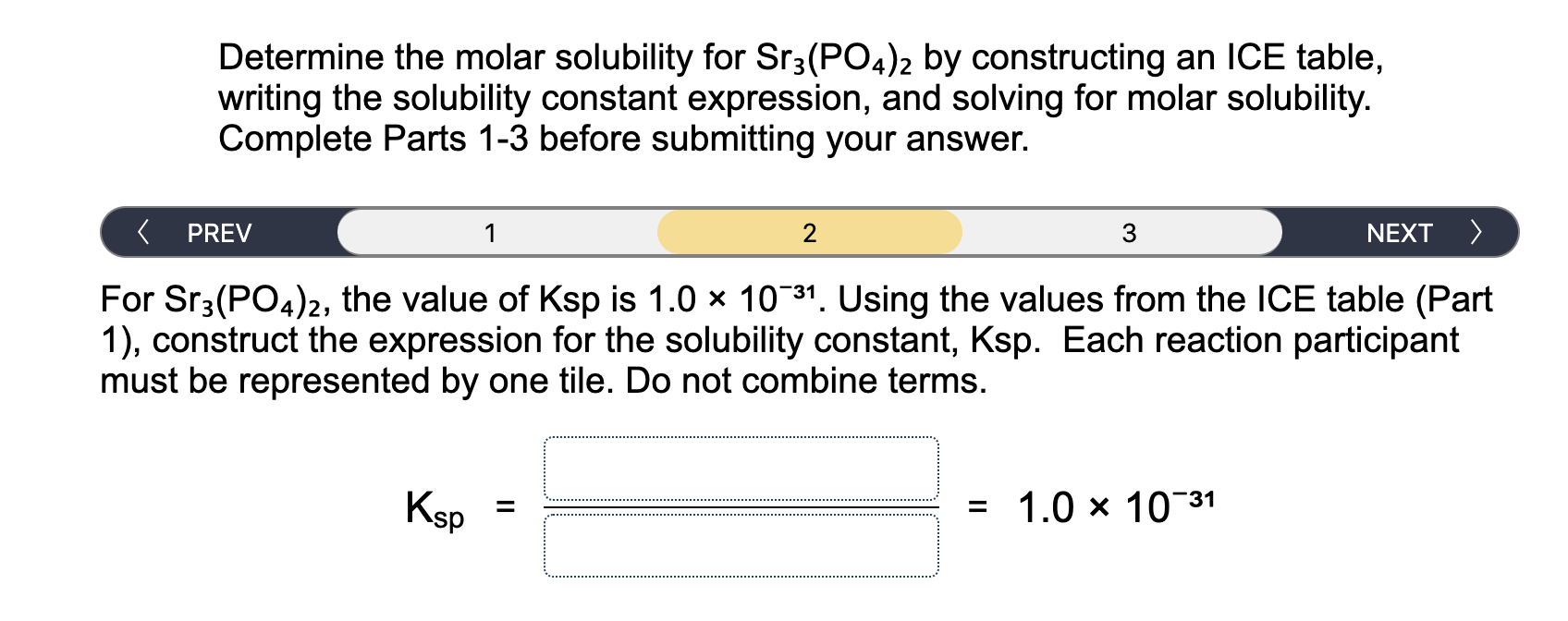Screen dimensions: 1568x621
Task: Select the yellow highlighted progress segment
Action: click(810, 233)
